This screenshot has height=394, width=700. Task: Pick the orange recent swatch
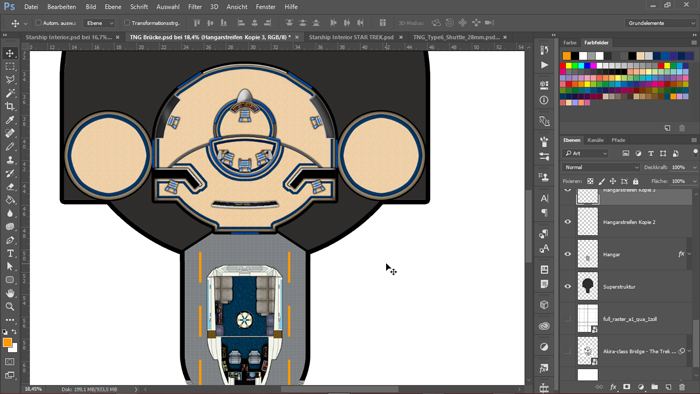click(x=567, y=56)
